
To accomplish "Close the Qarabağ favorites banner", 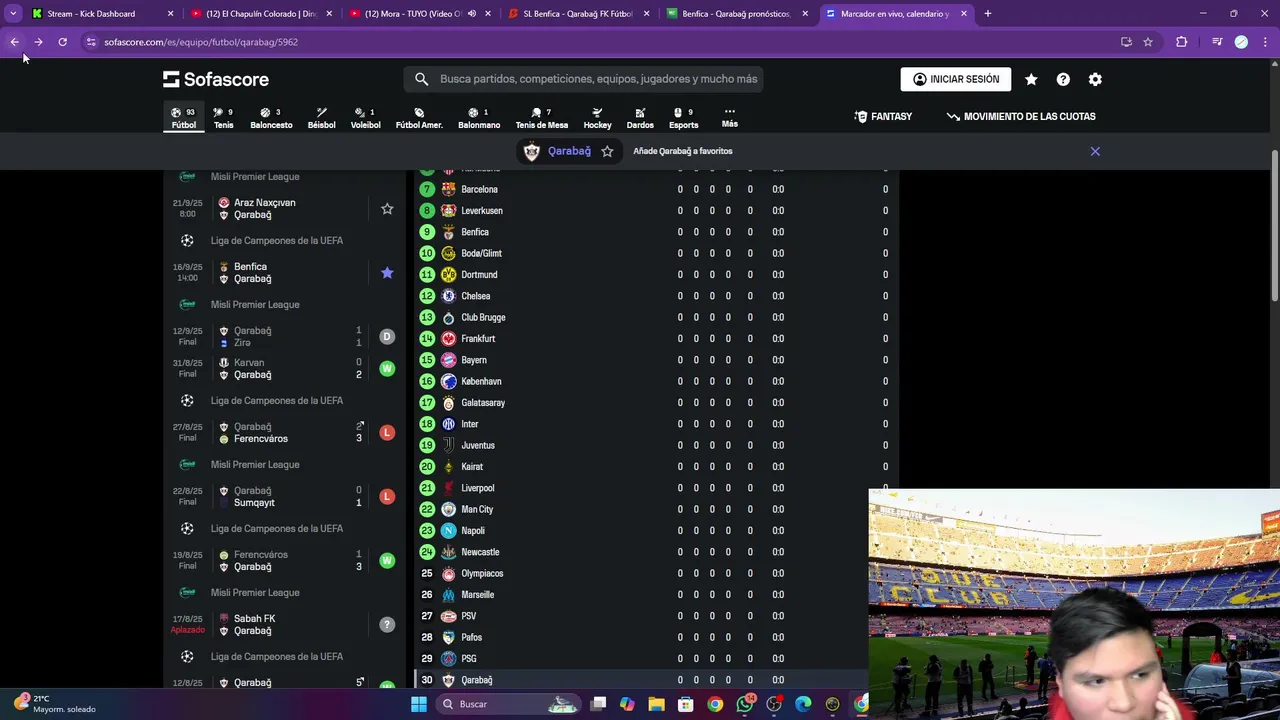I will [1095, 151].
